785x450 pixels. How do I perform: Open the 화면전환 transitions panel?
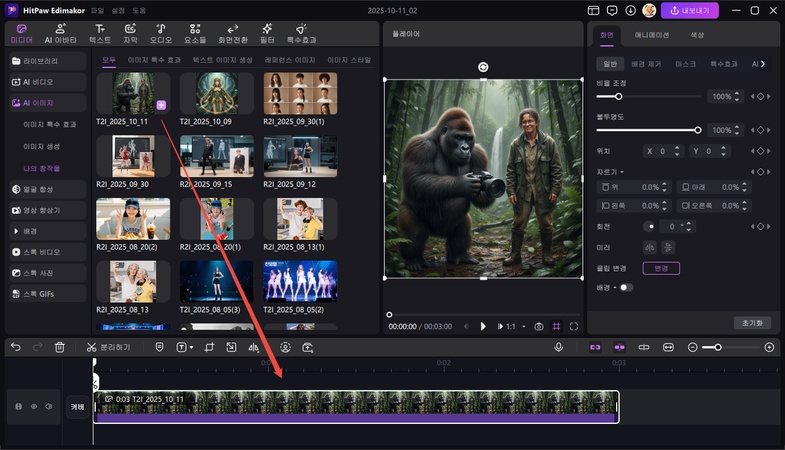tap(233, 33)
